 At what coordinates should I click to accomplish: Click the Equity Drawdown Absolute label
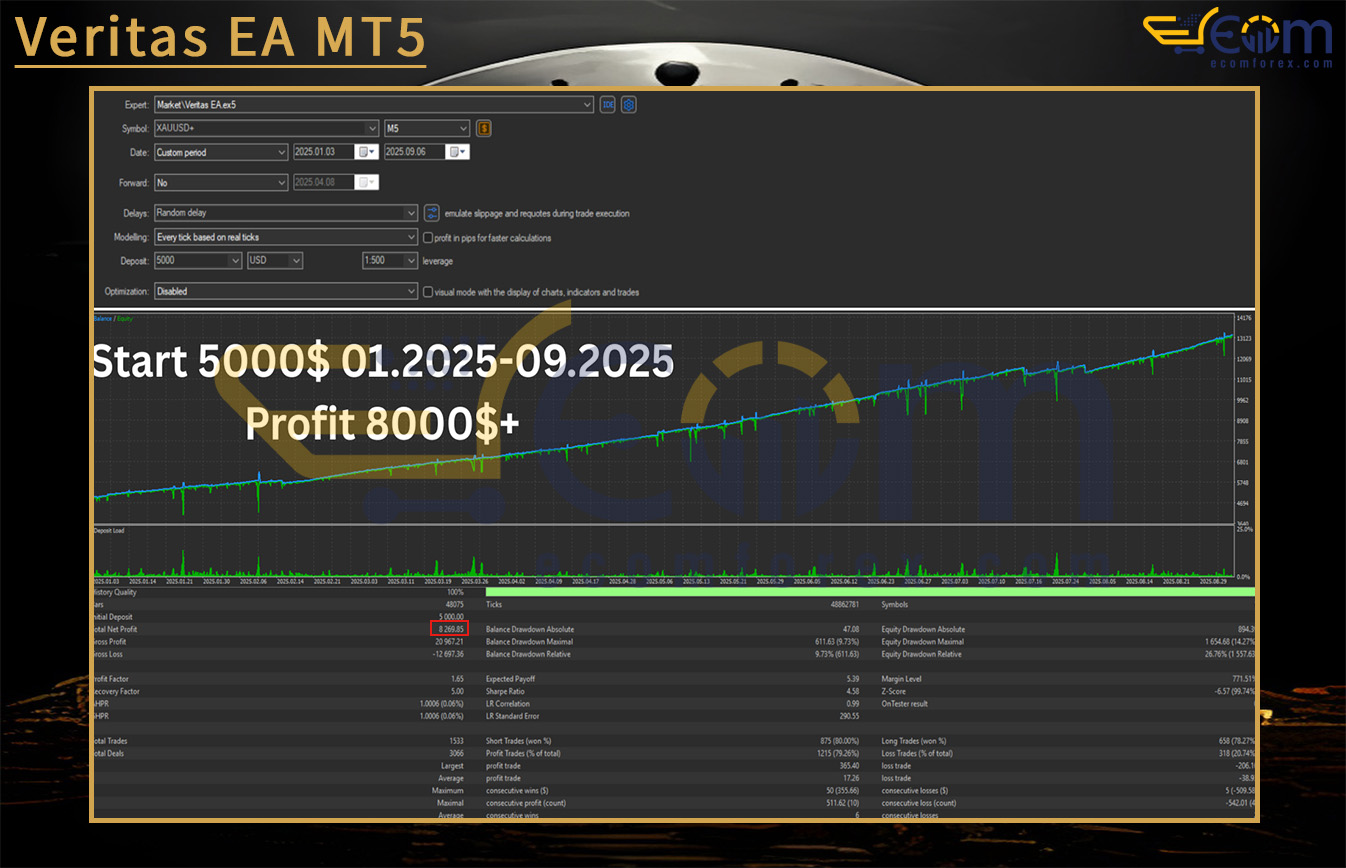[x=924, y=629]
